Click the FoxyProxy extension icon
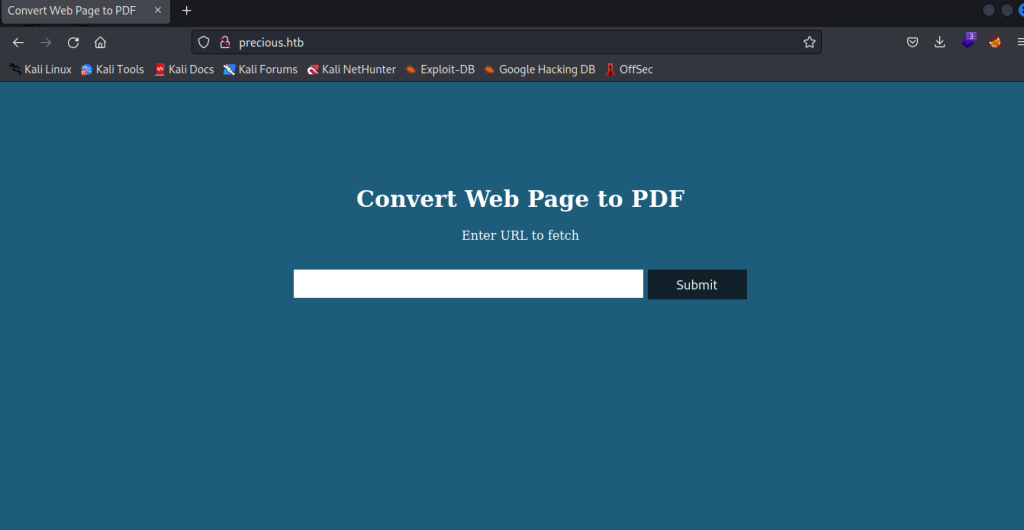 click(995, 42)
